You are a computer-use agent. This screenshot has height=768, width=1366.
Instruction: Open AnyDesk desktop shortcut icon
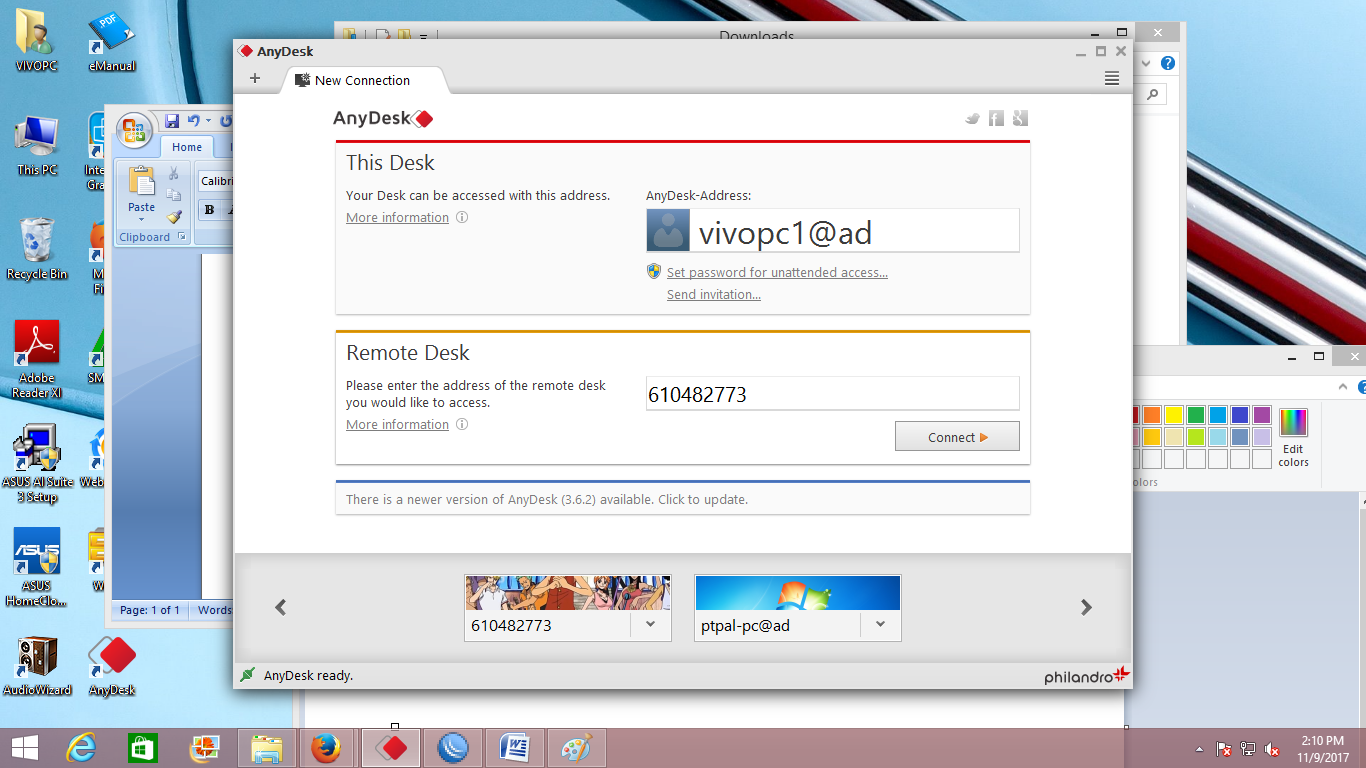click(111, 666)
